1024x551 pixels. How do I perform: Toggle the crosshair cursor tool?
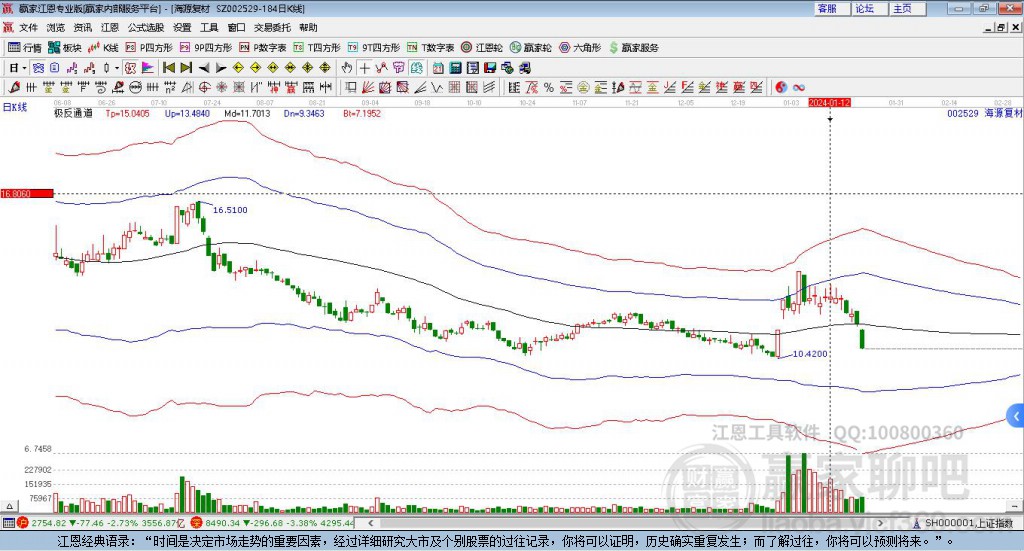click(364, 68)
